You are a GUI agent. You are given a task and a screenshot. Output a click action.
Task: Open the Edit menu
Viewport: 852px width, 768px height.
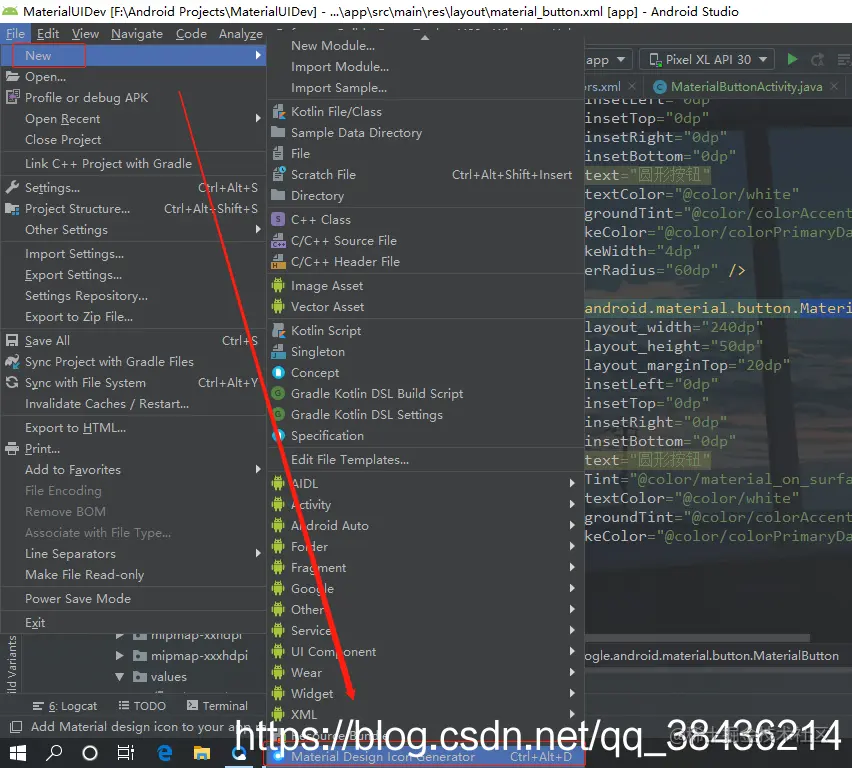[48, 34]
